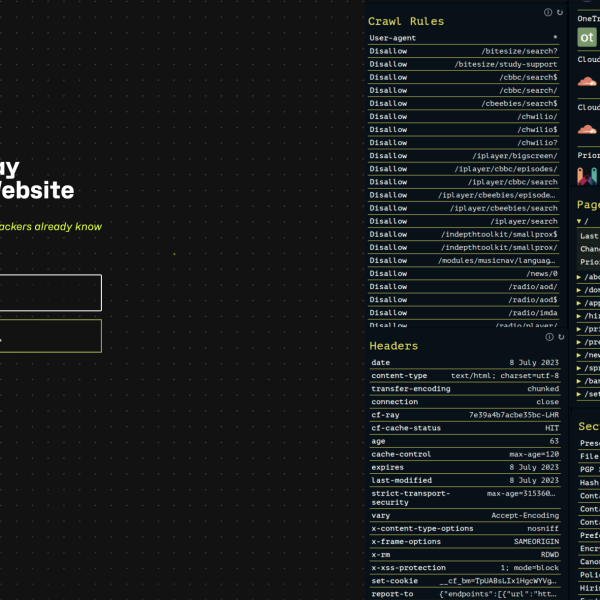
Task: Click the 'connection' close row
Action: [x=465, y=401]
